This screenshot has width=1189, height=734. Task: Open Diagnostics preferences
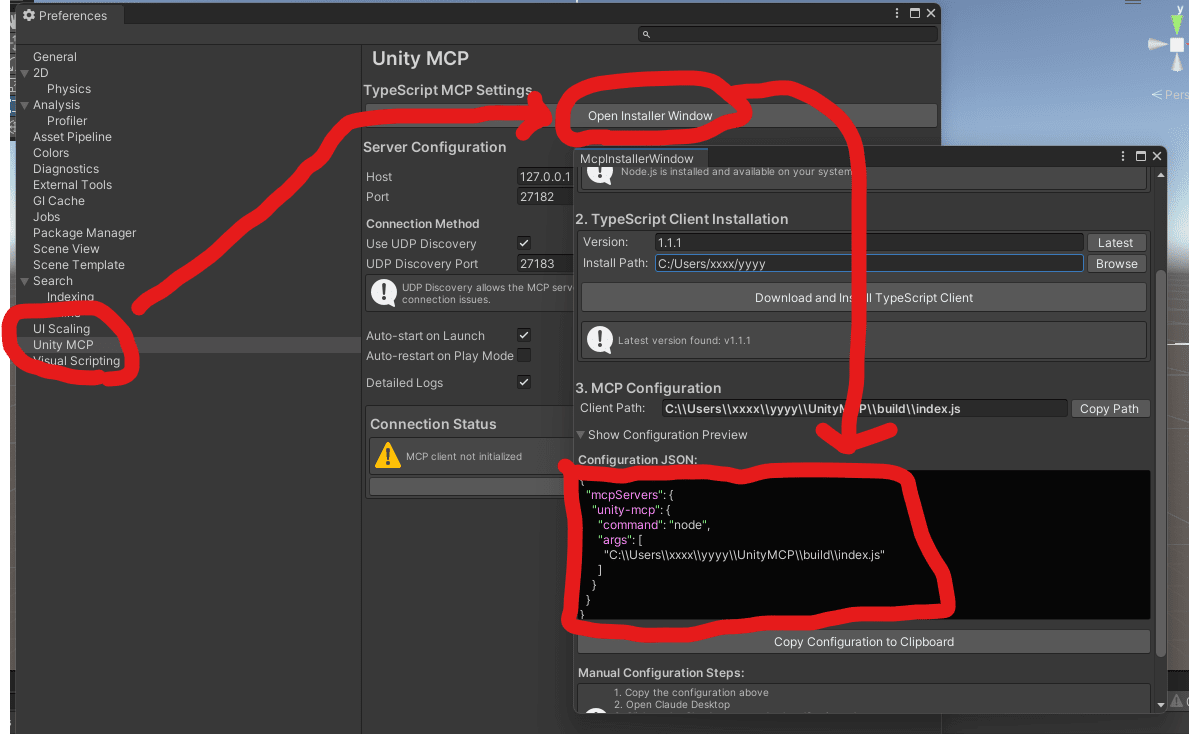click(x=66, y=168)
